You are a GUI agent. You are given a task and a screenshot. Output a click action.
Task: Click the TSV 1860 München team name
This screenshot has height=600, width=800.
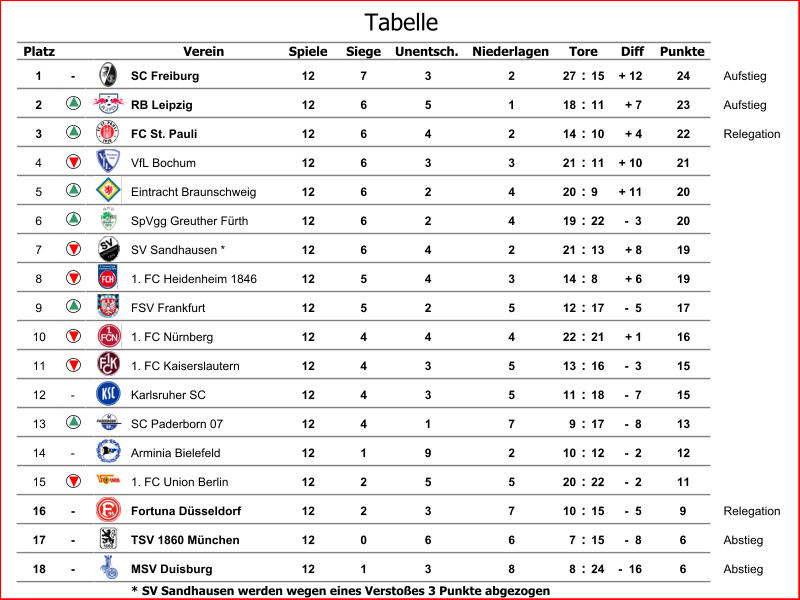(x=185, y=540)
